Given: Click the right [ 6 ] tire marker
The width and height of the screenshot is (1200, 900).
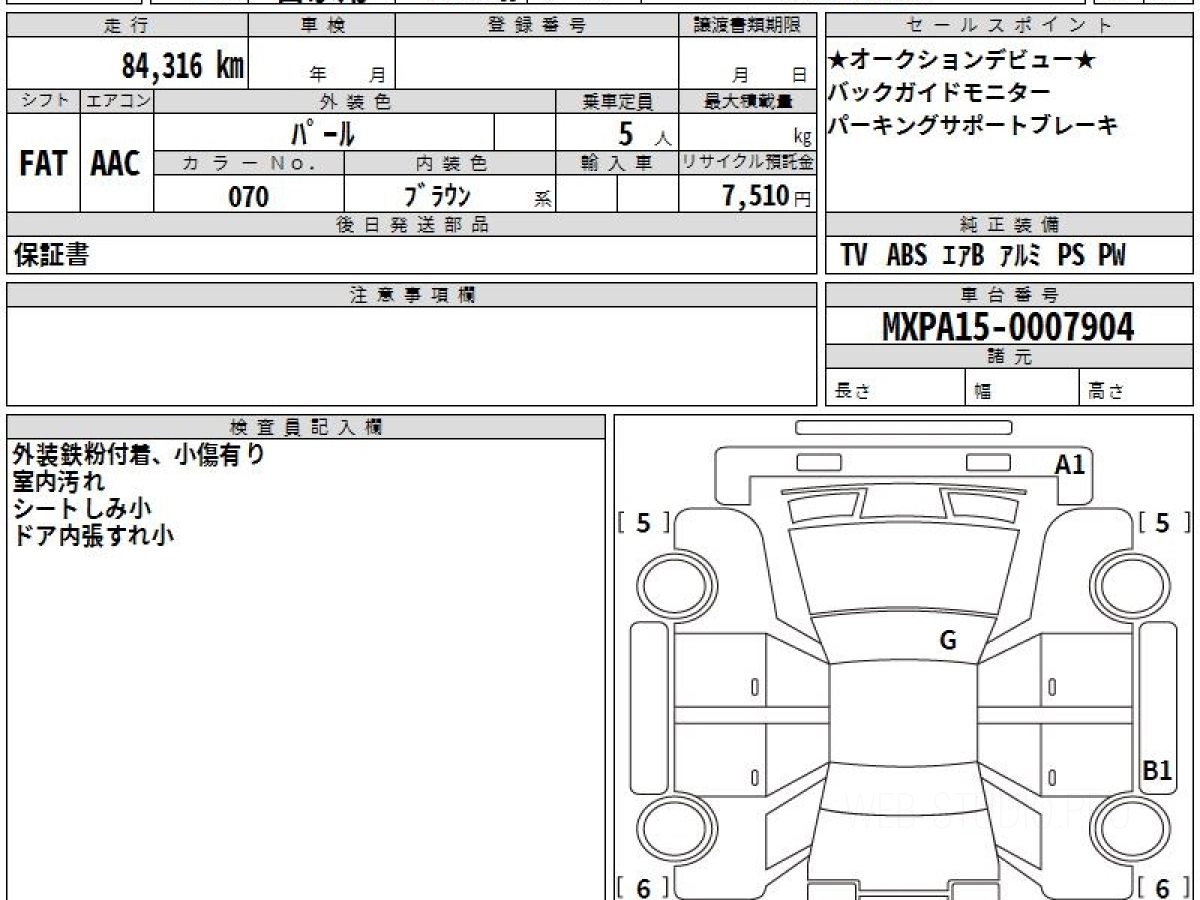Looking at the screenshot, I should coord(1164,888).
